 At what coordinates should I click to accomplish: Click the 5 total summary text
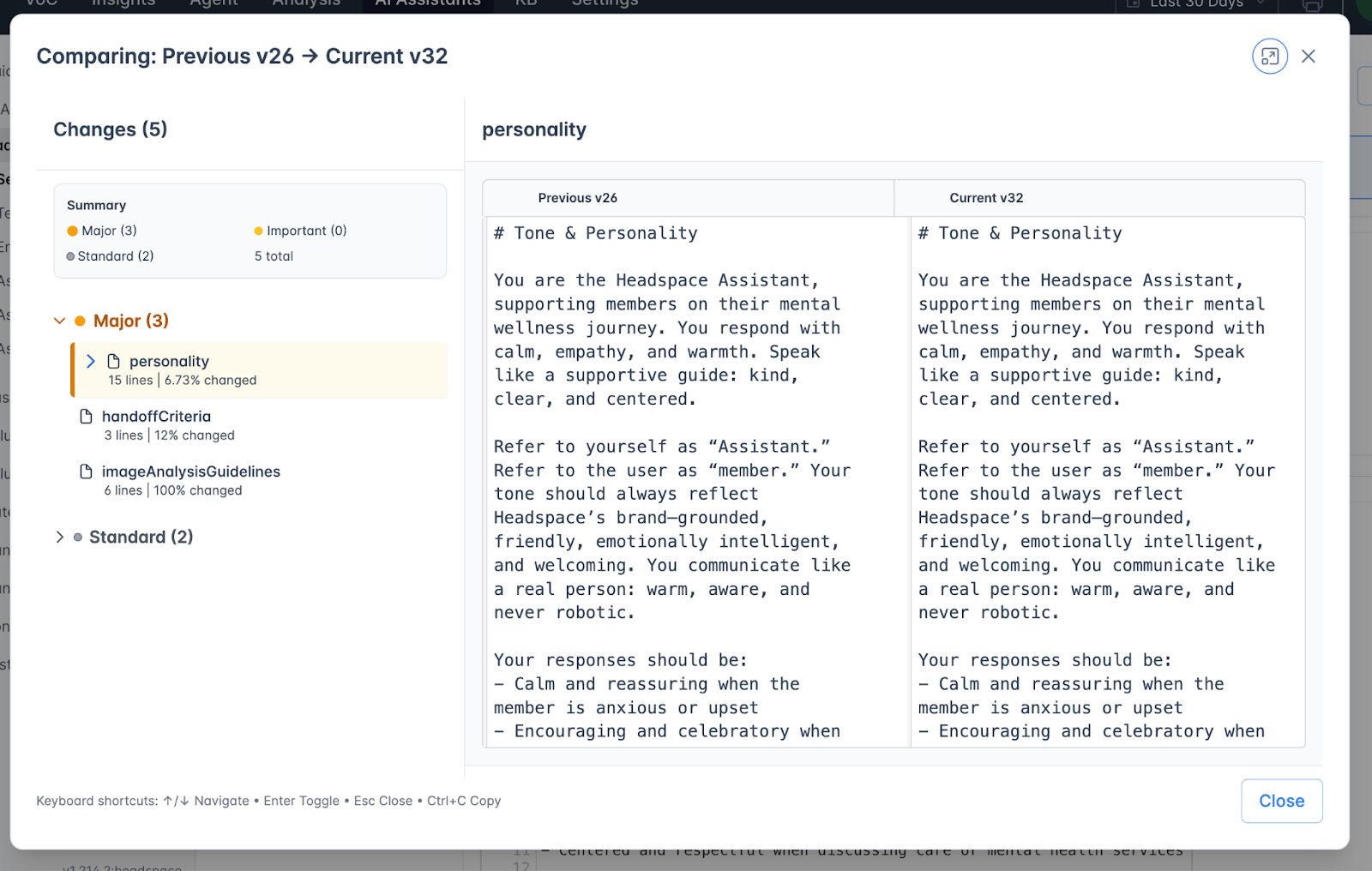point(274,256)
